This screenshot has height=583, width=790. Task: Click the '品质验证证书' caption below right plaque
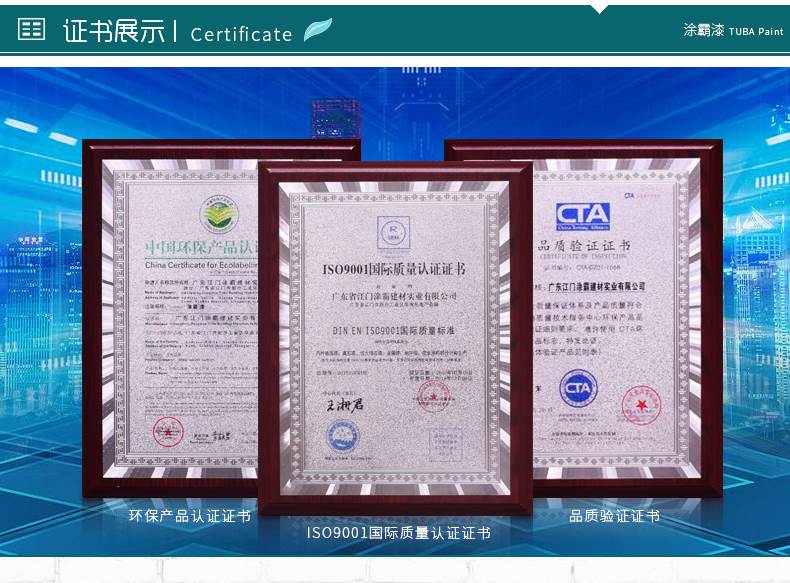tap(615, 516)
